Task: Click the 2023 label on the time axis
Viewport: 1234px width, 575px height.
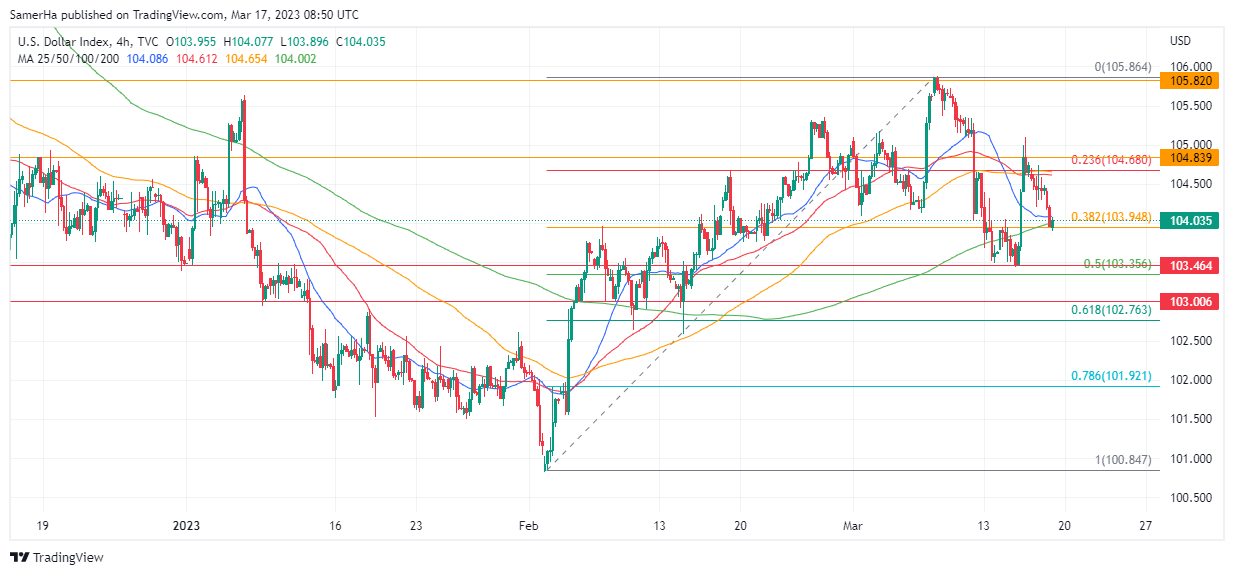Action: [187, 525]
